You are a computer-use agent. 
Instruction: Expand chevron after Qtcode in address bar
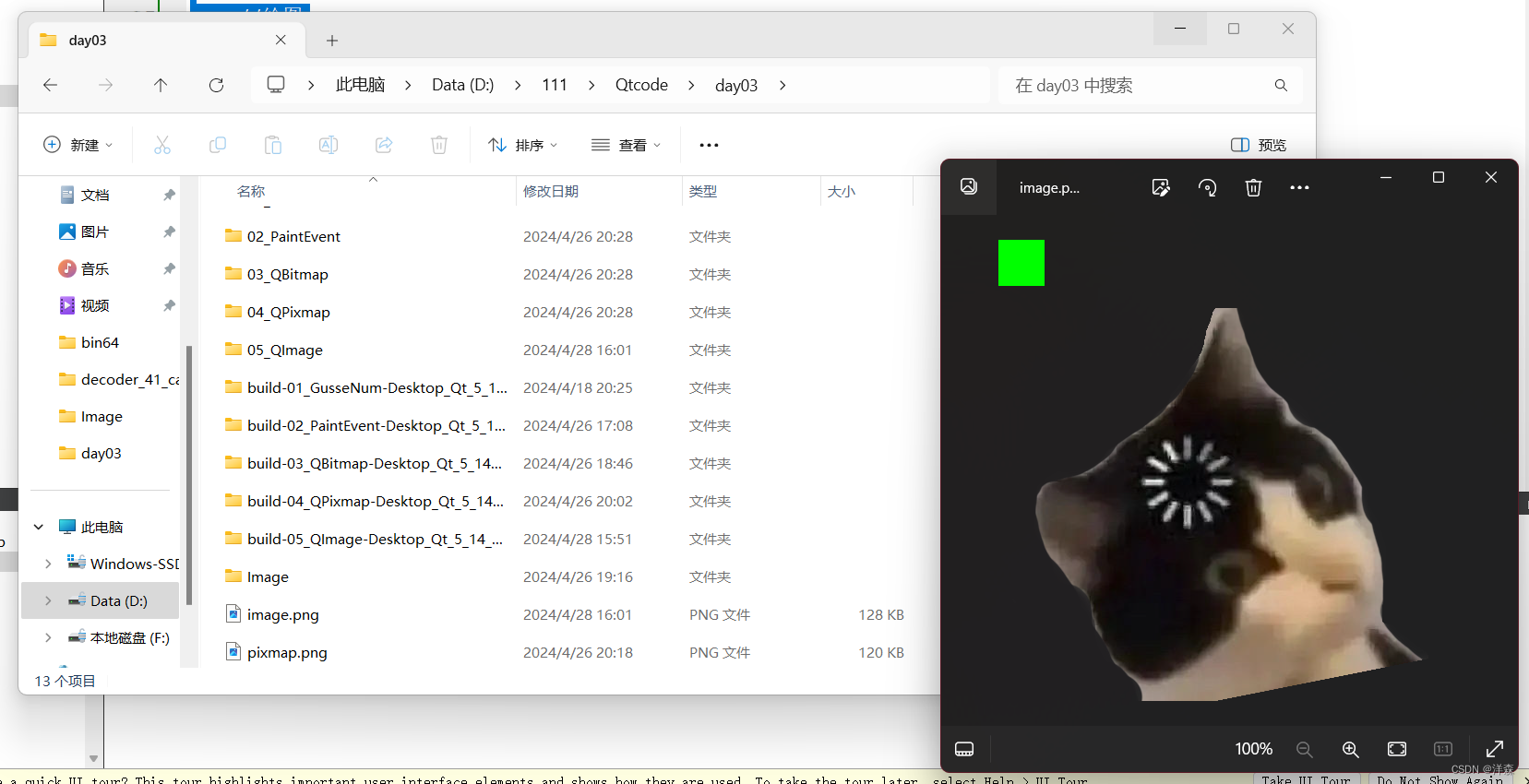tap(691, 85)
